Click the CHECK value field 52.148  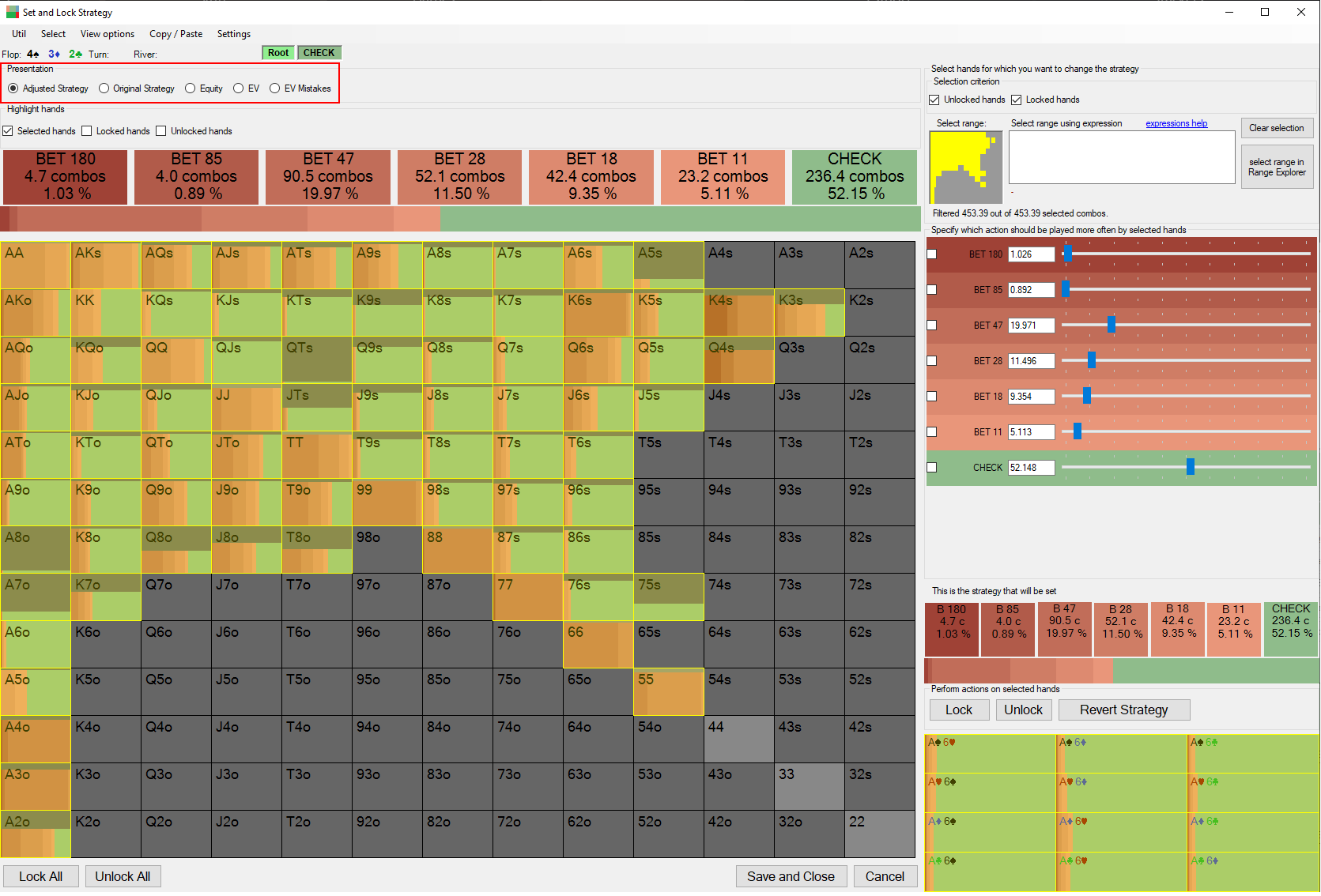[x=1032, y=468]
